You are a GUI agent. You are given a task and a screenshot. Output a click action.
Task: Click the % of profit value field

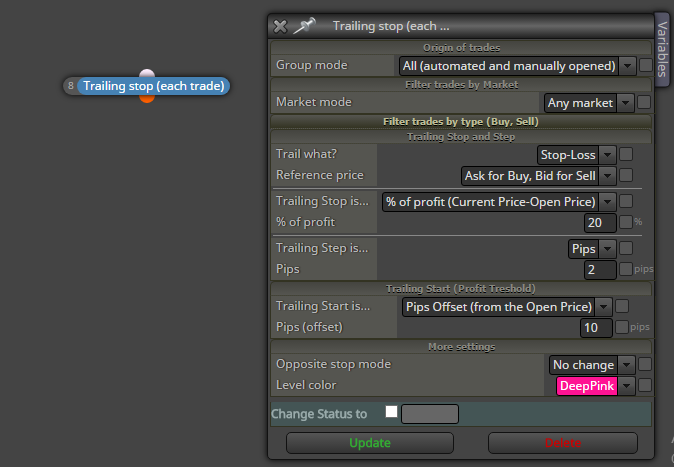click(x=600, y=223)
